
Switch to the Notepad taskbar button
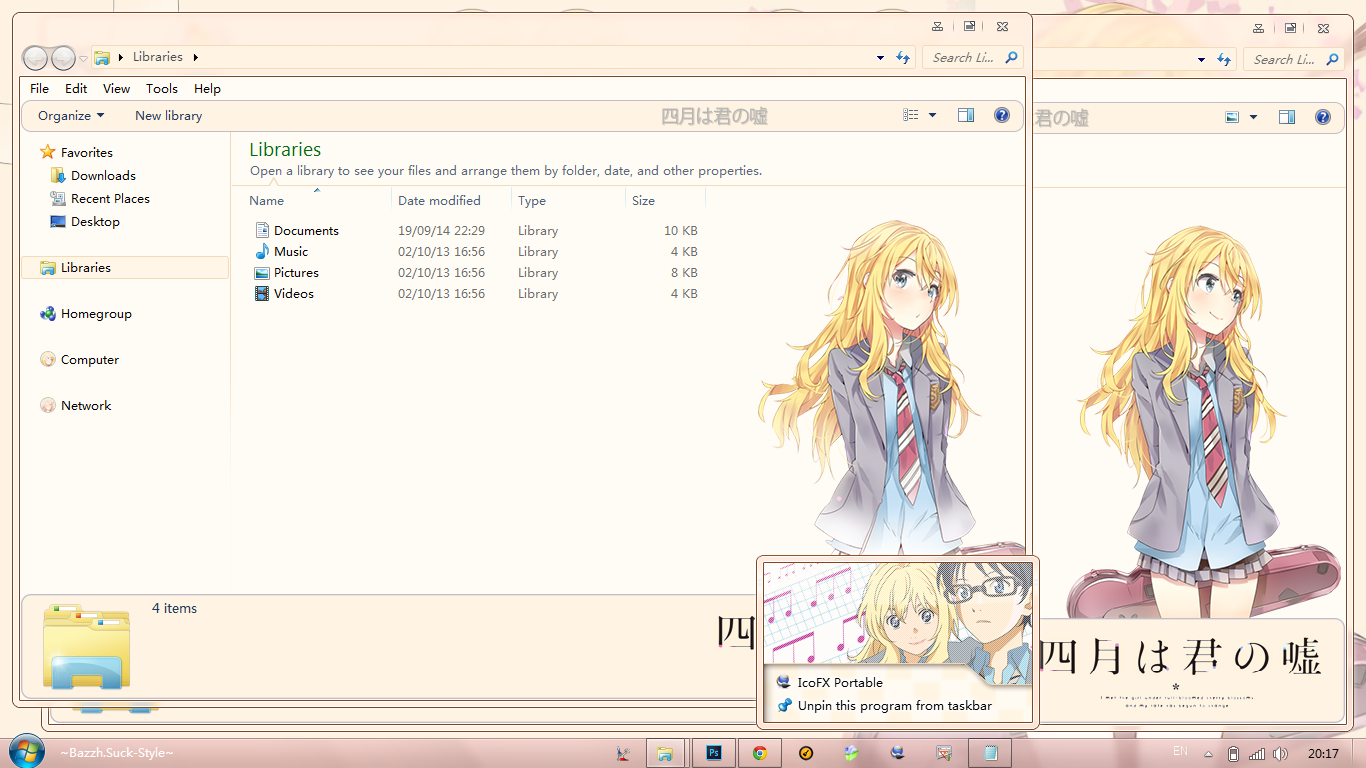[x=990, y=753]
